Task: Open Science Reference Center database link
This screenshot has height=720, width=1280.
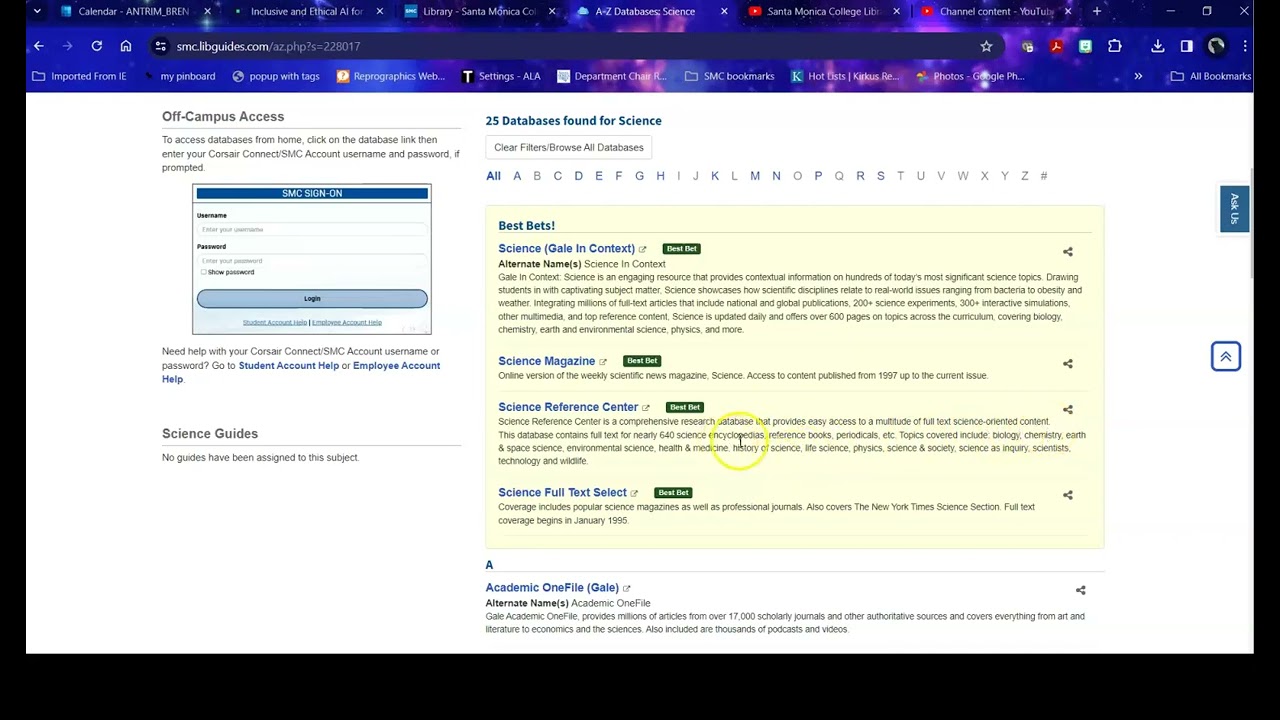Action: click(568, 407)
